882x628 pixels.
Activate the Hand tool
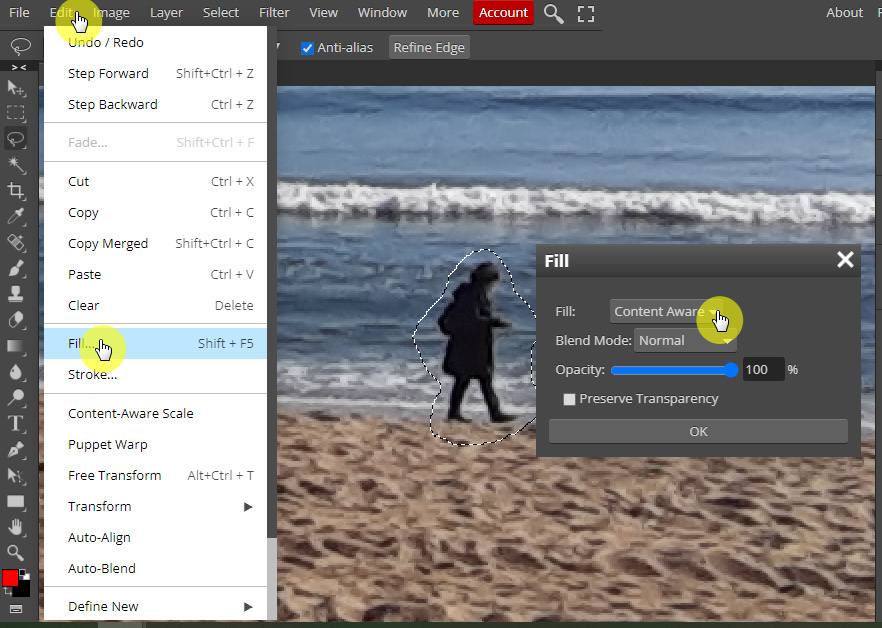point(16,527)
